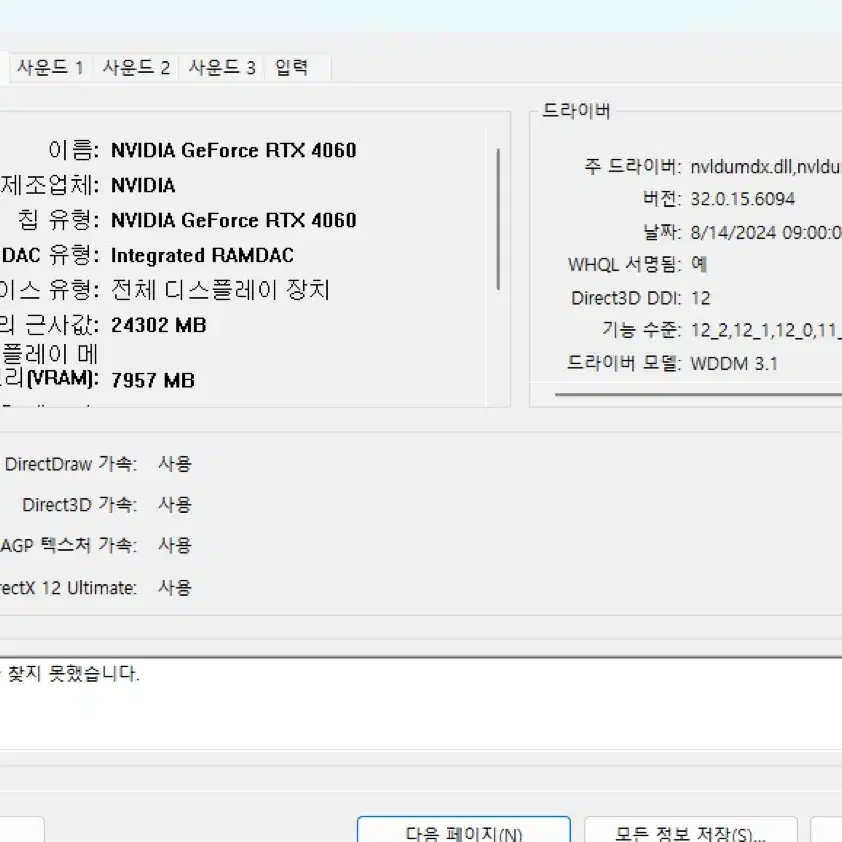The width and height of the screenshot is (842, 842).
Task: Click the device info vertical scrollbar
Action: point(498,220)
